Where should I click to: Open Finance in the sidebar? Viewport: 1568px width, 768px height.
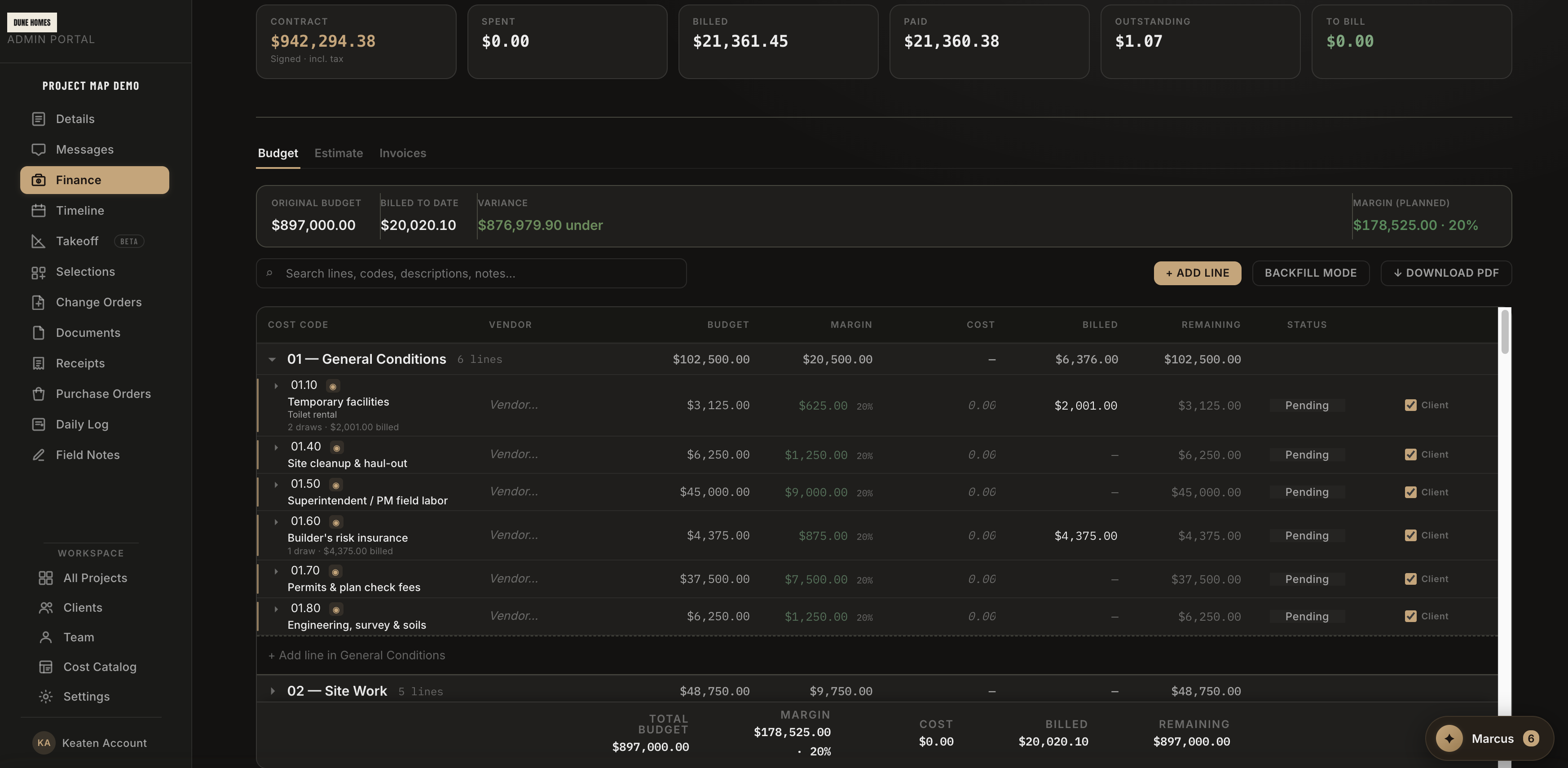click(94, 180)
